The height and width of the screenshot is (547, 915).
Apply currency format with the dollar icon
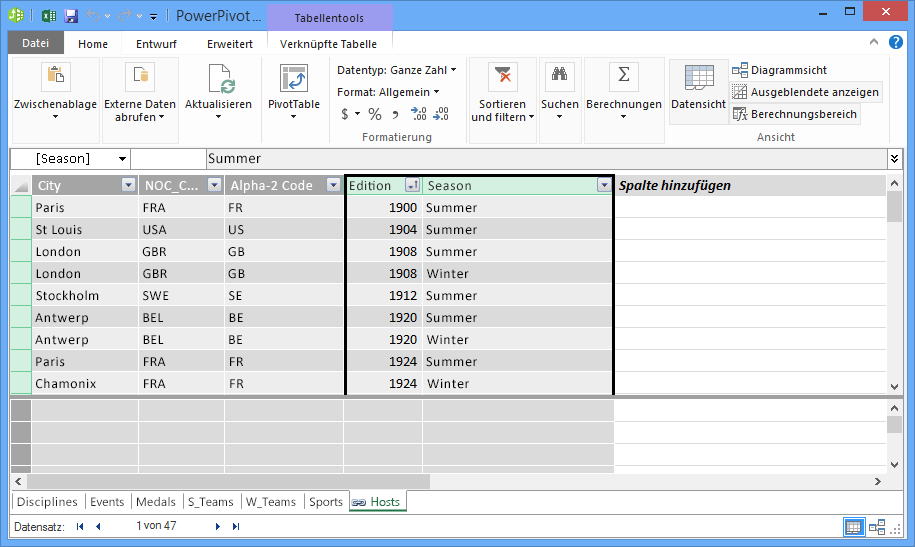[x=345, y=114]
